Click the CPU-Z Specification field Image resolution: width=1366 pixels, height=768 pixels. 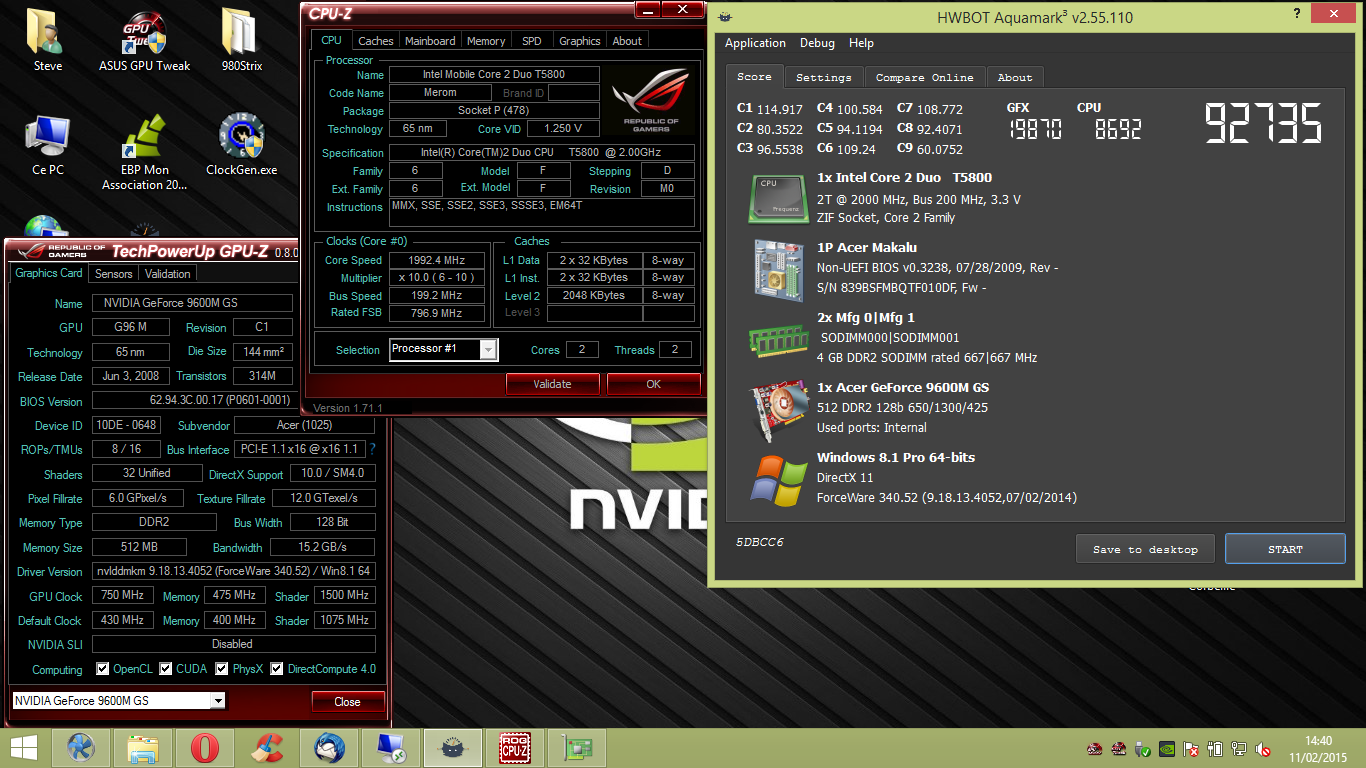tap(541, 153)
